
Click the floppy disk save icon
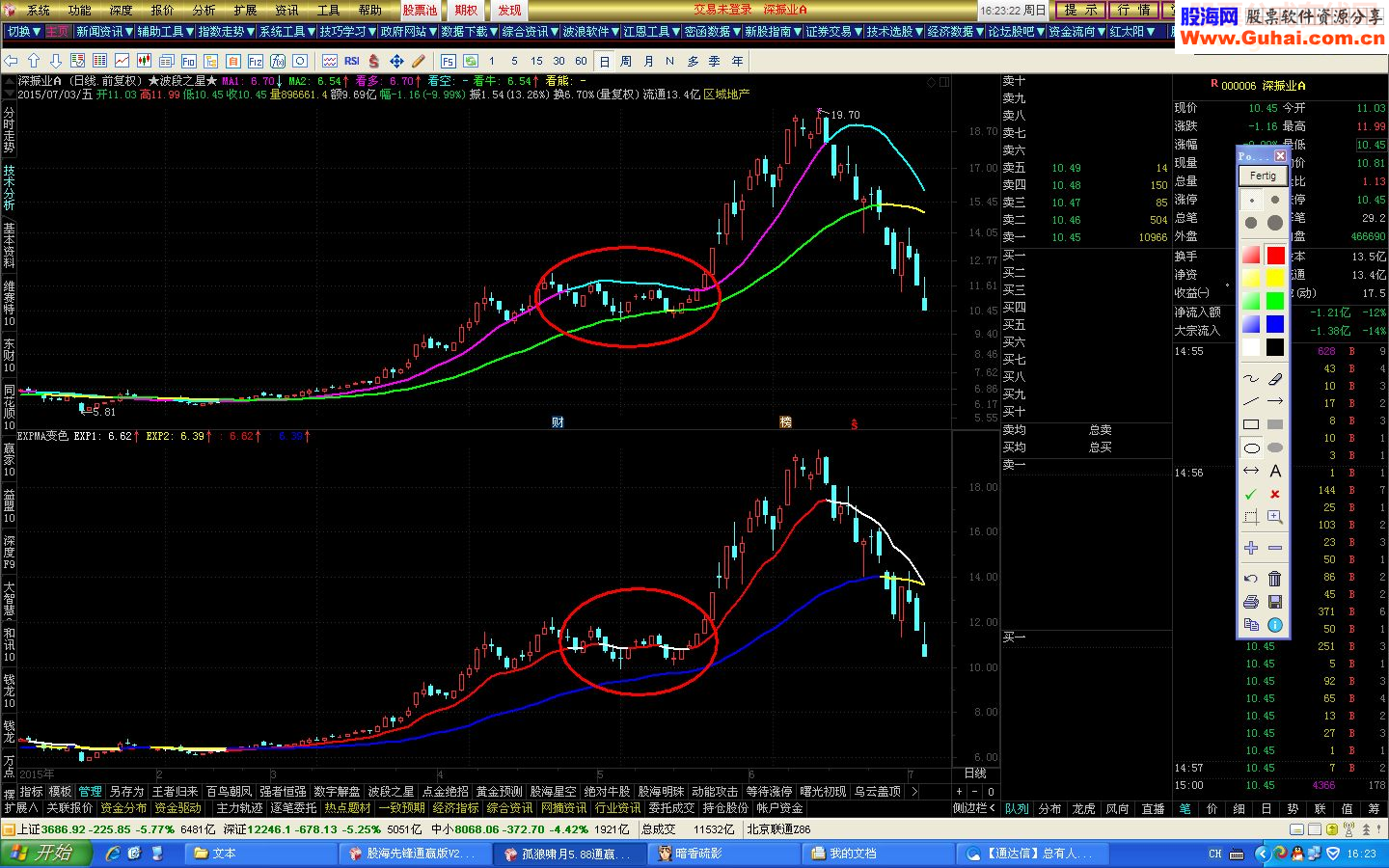click(1275, 602)
